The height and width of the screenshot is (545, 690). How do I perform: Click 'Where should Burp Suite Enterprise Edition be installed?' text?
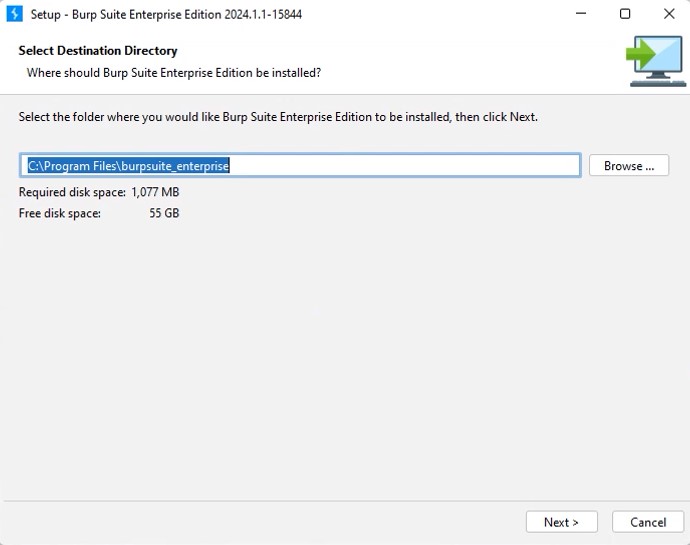pos(174,73)
